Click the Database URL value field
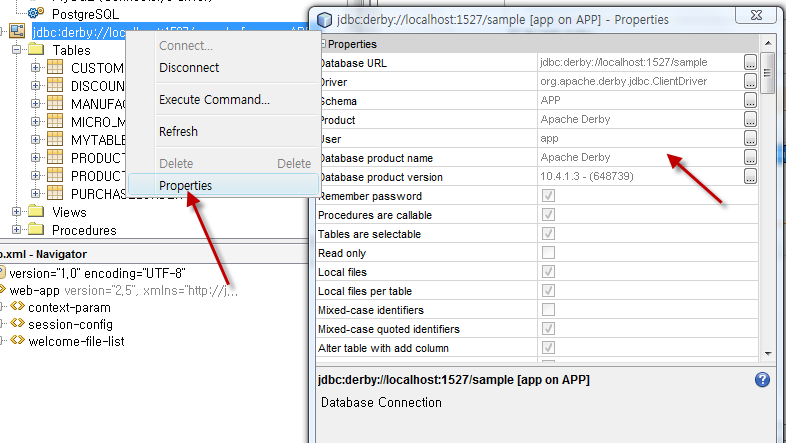Image resolution: width=786 pixels, height=443 pixels. coord(640,62)
